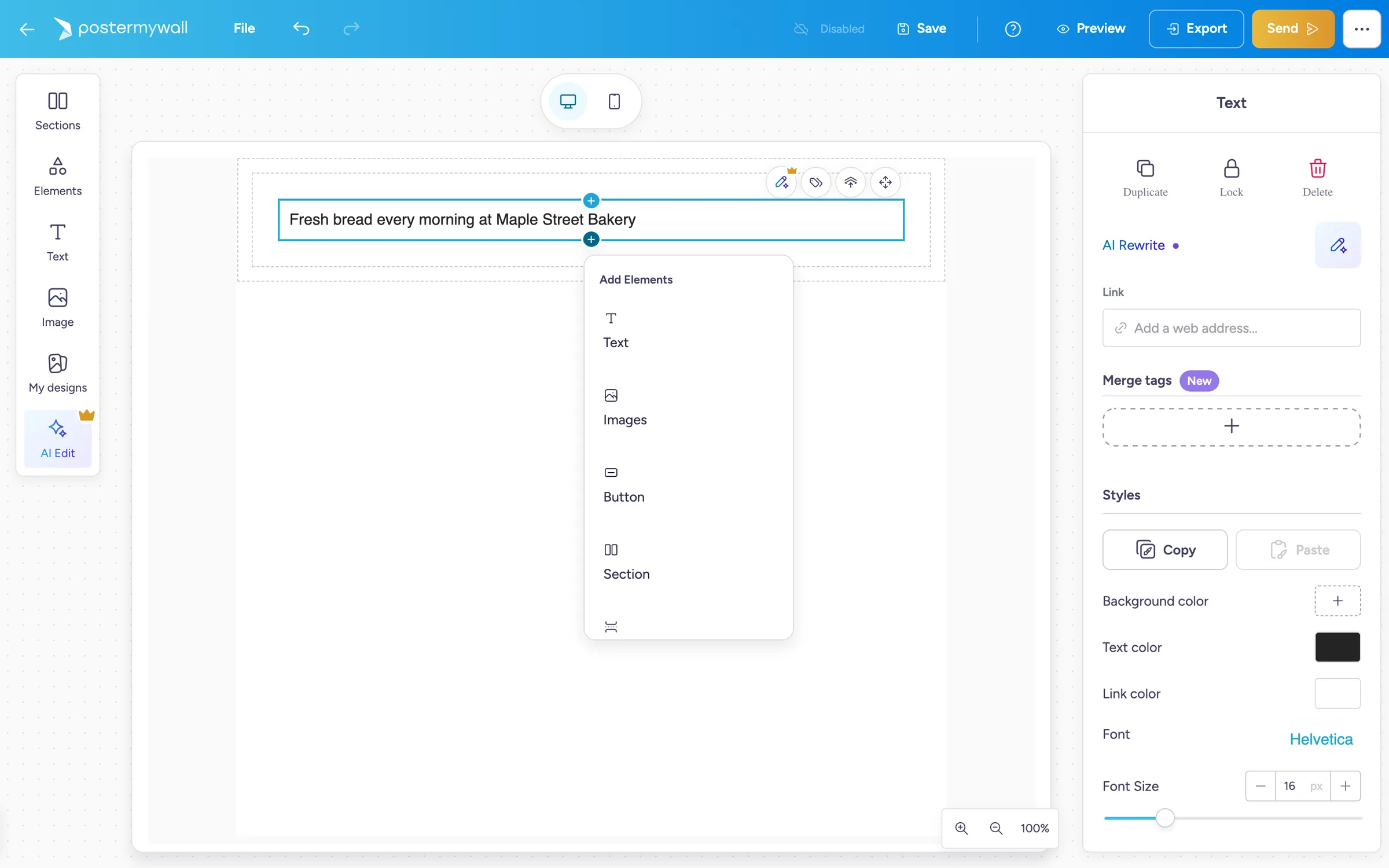Screen dimensions: 1389x868
Task: Add a Background color
Action: 1337,601
